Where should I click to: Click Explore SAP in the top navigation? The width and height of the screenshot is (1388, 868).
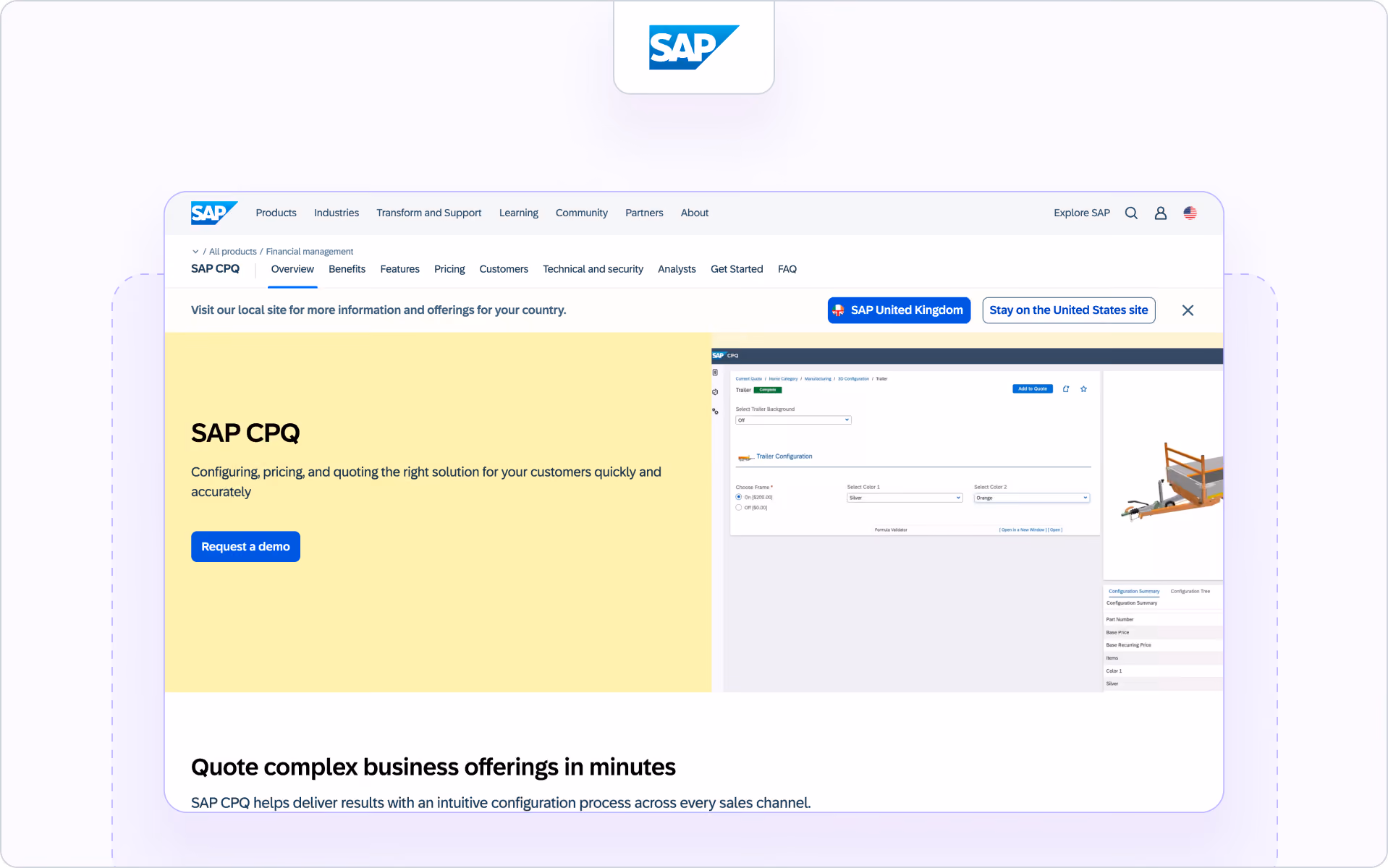tap(1082, 213)
